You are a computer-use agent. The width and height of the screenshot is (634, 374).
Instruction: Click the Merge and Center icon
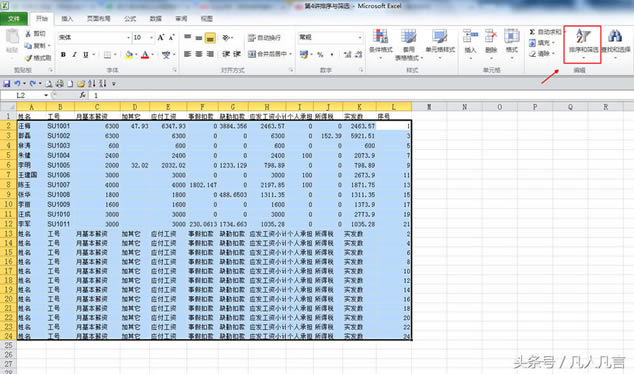pos(252,54)
